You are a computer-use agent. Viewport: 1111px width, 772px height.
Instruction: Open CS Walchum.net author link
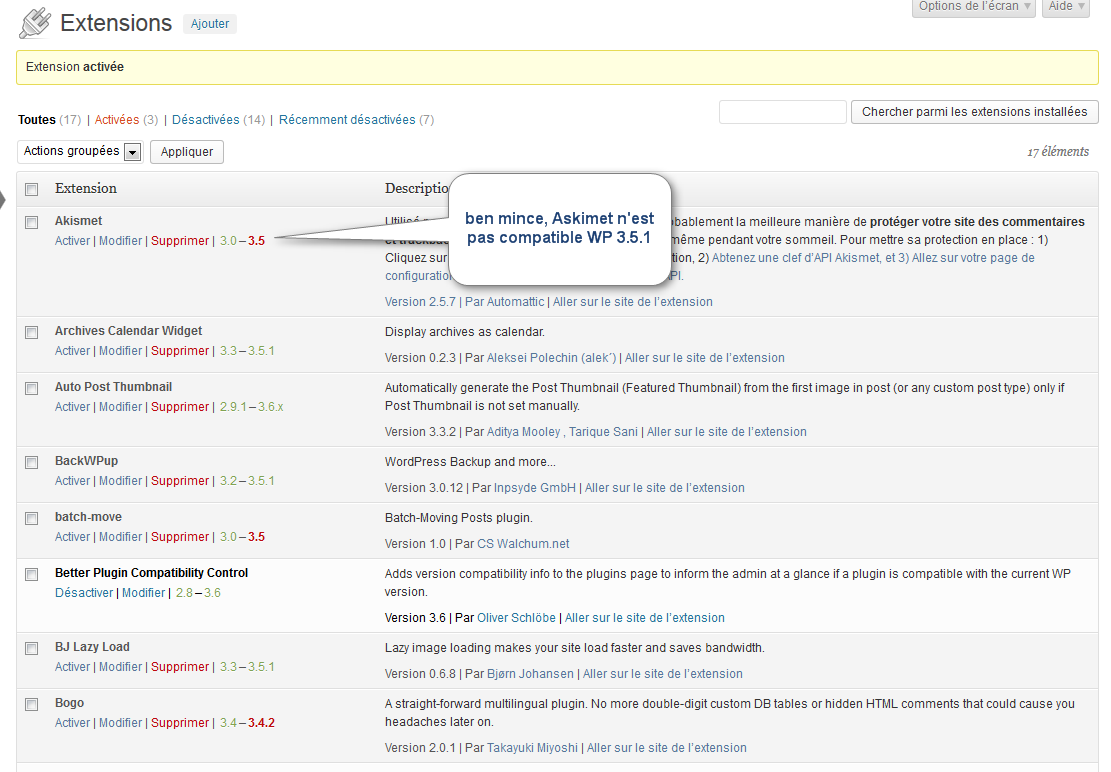click(x=523, y=544)
